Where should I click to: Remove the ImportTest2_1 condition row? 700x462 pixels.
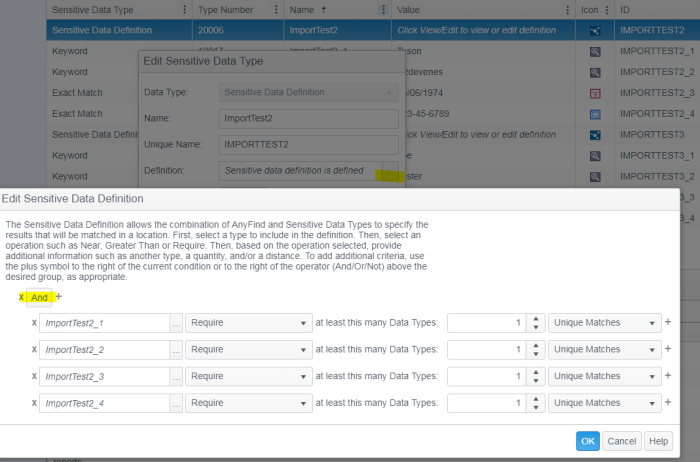point(35,323)
